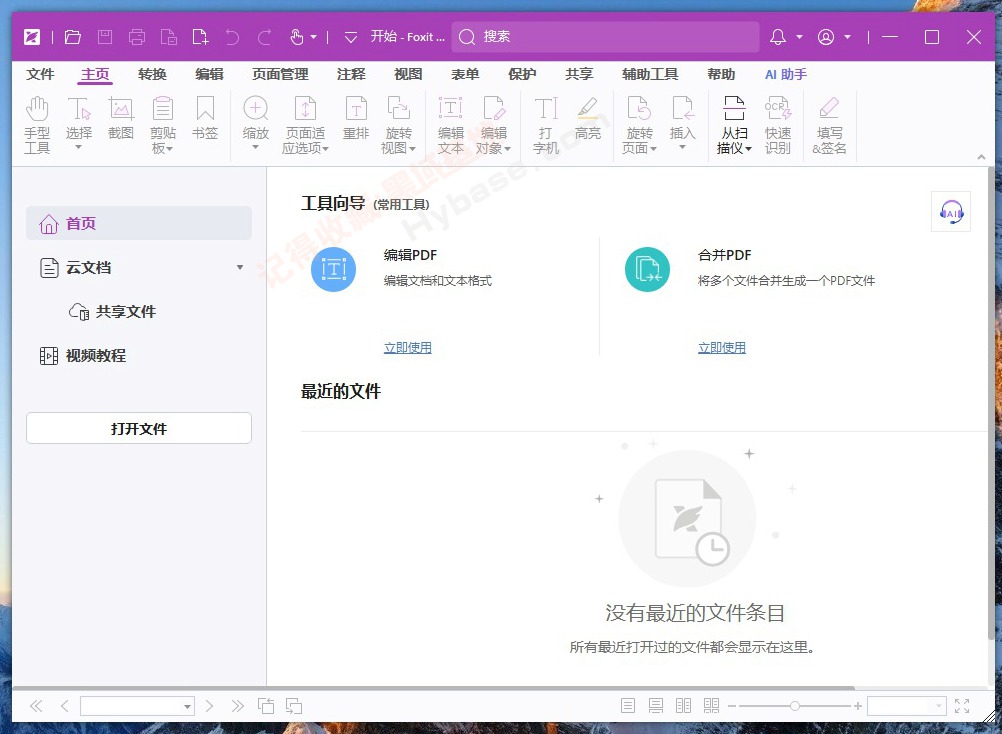Expand the 云文档 tree arrow

240,268
